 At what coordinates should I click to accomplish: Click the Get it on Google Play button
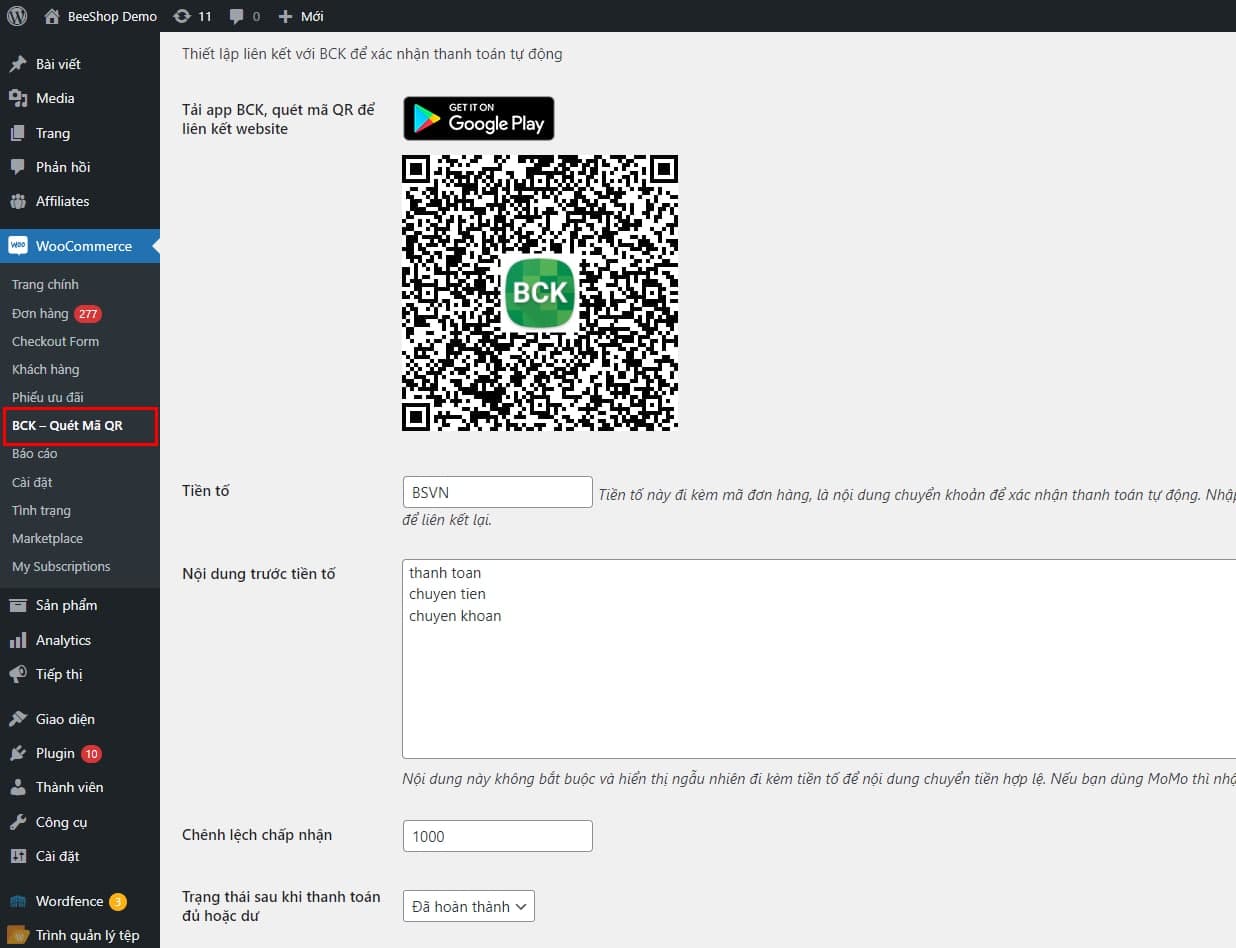478,119
